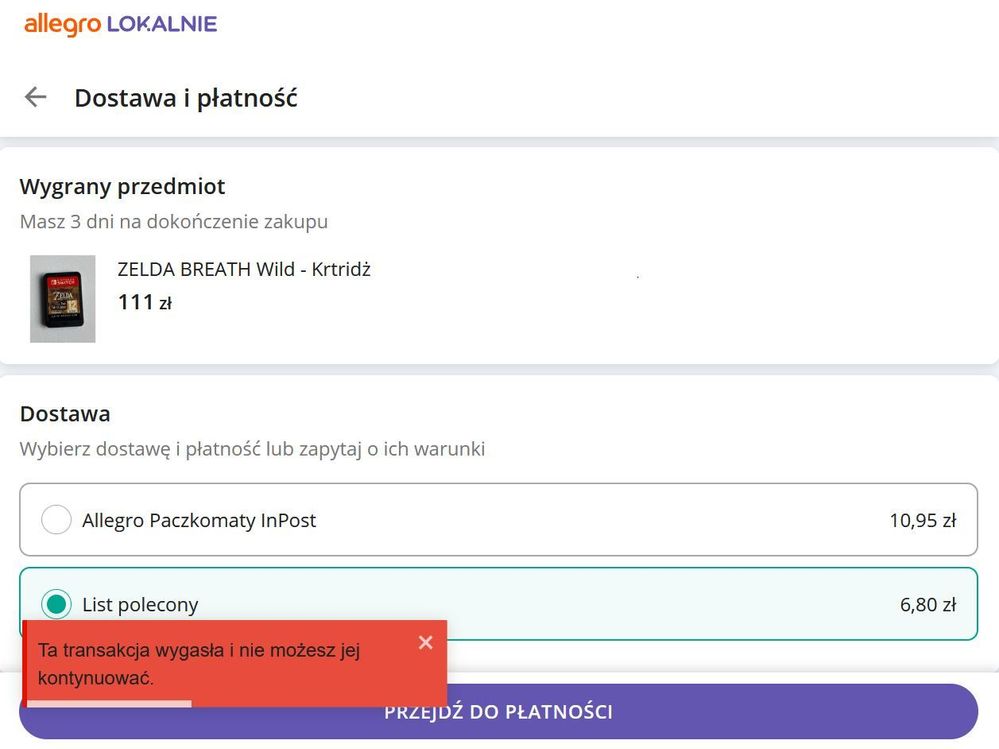Screen dimensions: 999x749
Task: Click the Wygrany przedmiot section heading
Action: (x=122, y=186)
